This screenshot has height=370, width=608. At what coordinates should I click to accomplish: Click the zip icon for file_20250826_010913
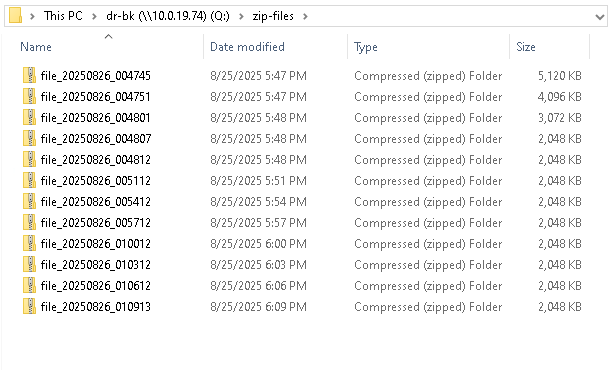coord(29,306)
